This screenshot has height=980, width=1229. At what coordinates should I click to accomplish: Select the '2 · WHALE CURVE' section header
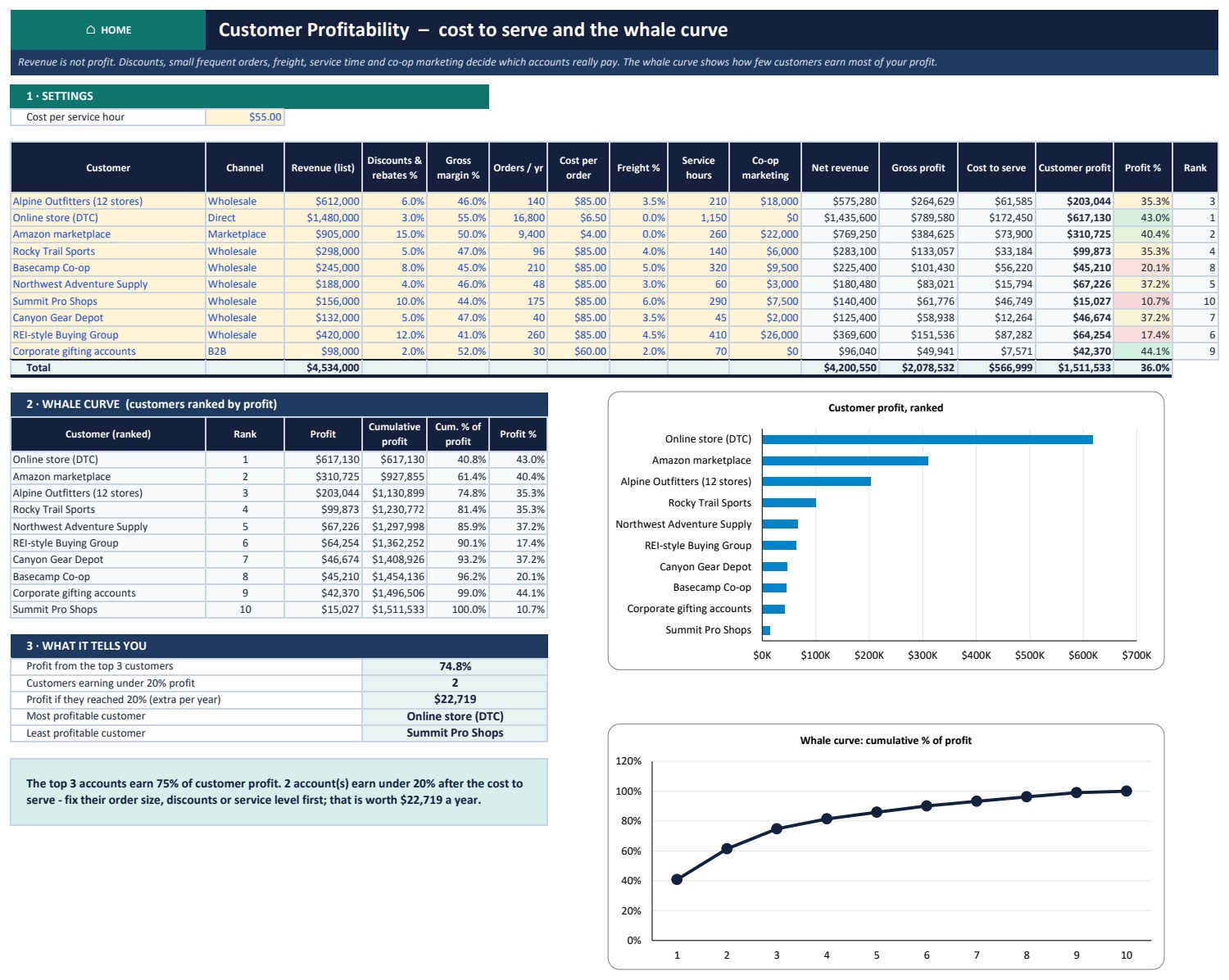tap(279, 405)
